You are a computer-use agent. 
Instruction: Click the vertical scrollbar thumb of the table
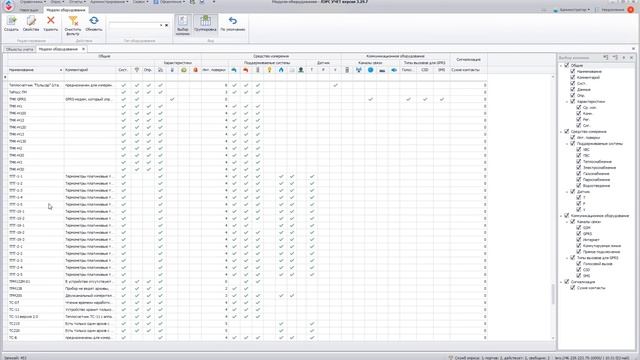(553, 294)
